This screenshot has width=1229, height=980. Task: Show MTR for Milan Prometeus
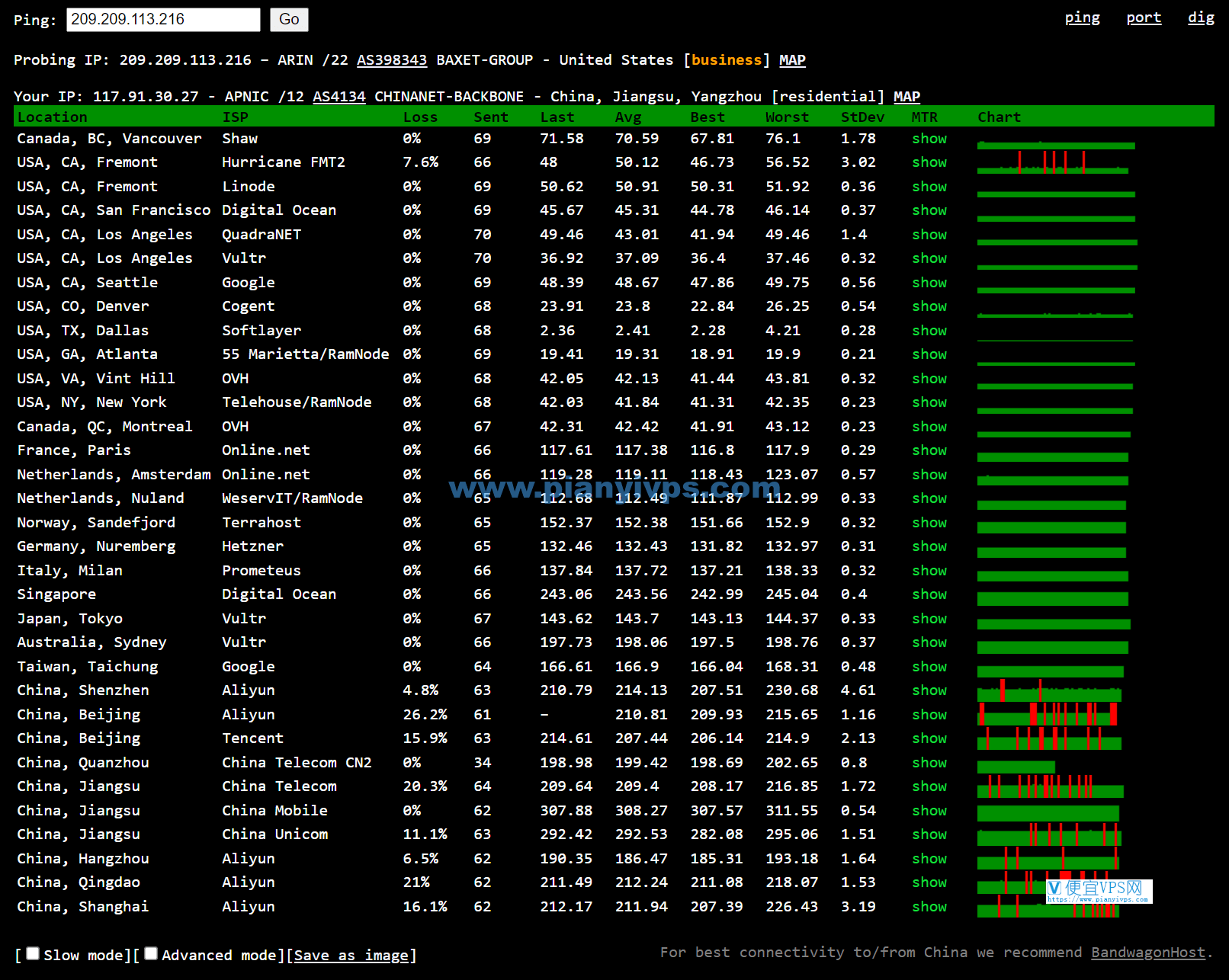pyautogui.click(x=929, y=571)
